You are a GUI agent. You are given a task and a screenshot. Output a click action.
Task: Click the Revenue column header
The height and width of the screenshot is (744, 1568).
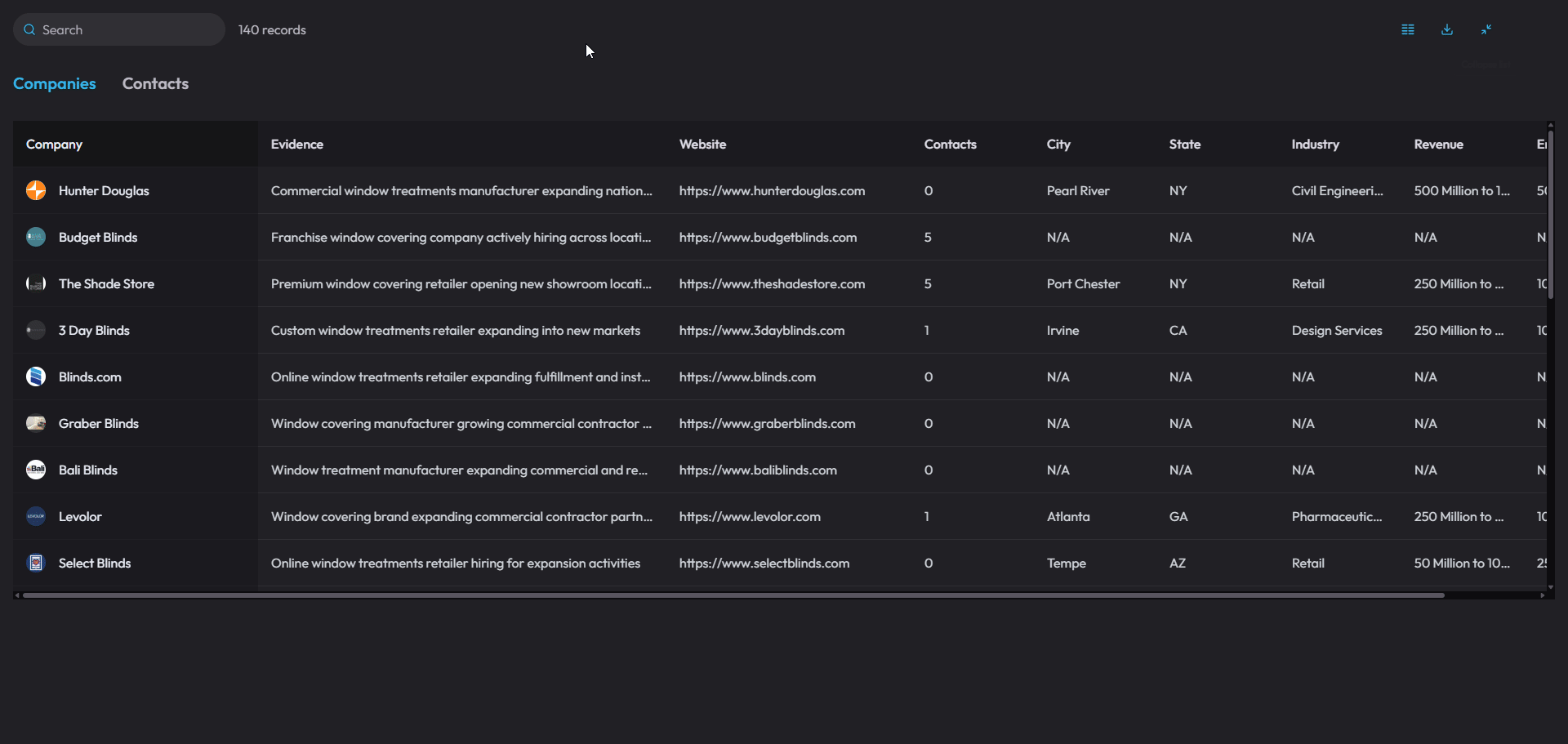tap(1438, 144)
